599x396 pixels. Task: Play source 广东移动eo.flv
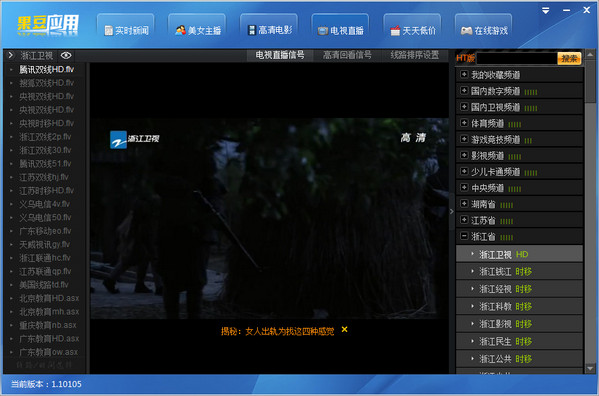pos(46,231)
